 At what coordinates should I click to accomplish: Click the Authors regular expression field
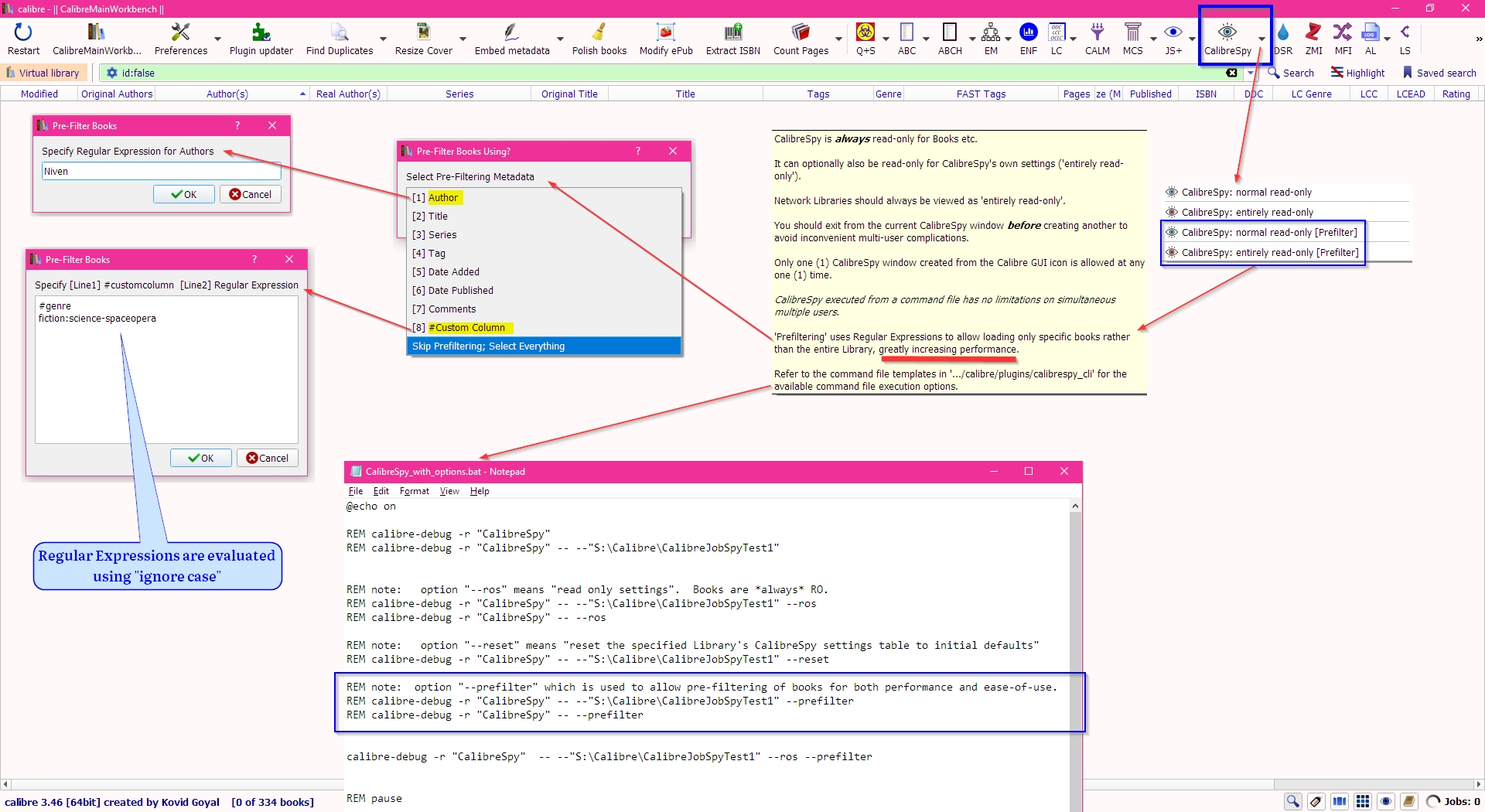click(161, 171)
